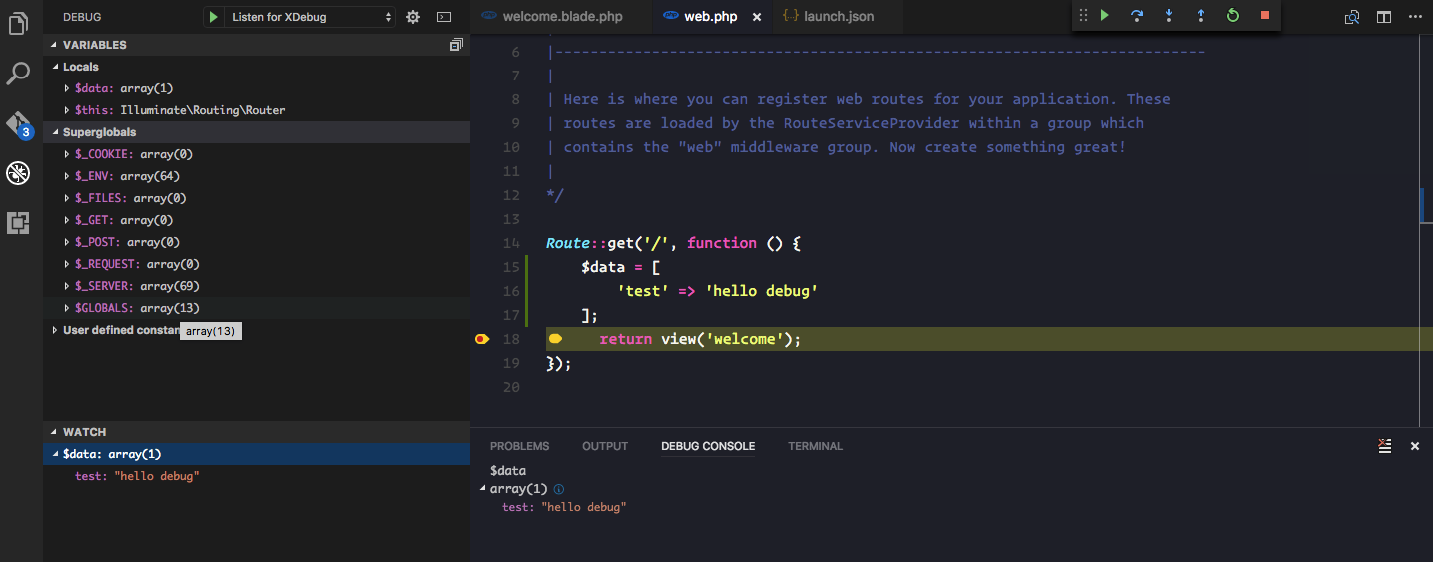This screenshot has height=562, width=1433.
Task: Click the return view('welcome') line
Action: pyautogui.click(x=701, y=339)
